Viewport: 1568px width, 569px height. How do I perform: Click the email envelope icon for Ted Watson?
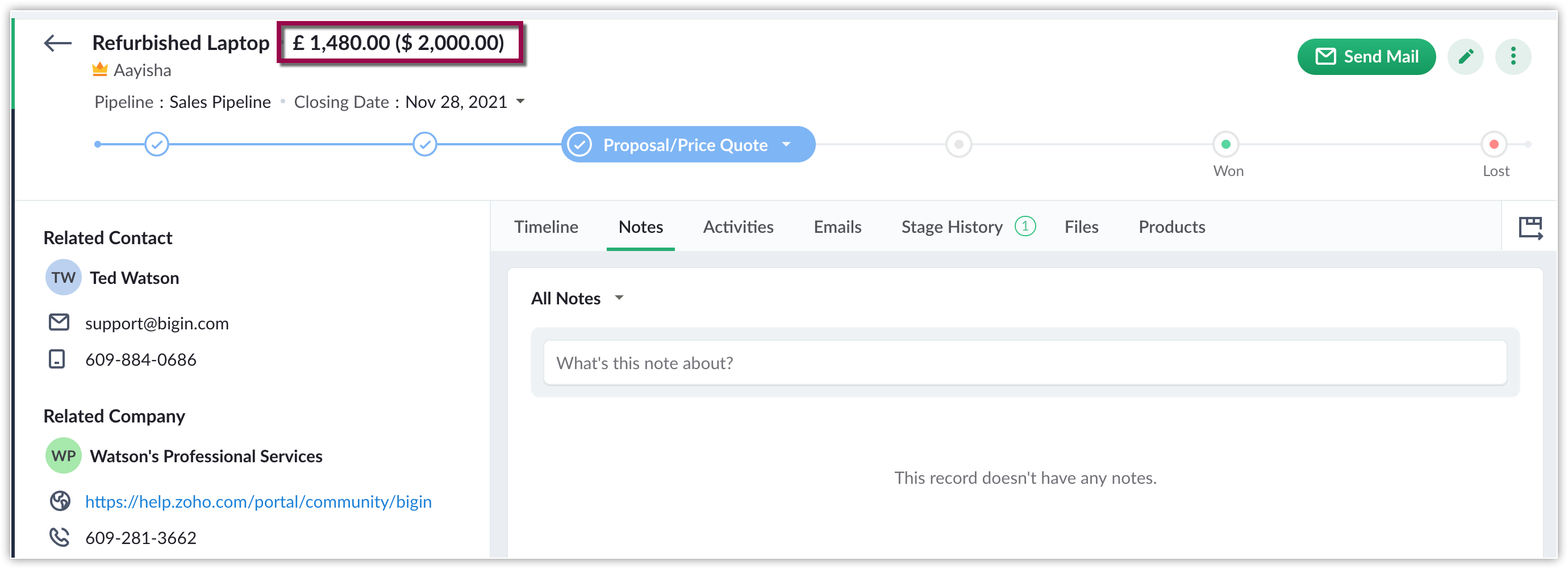59,322
